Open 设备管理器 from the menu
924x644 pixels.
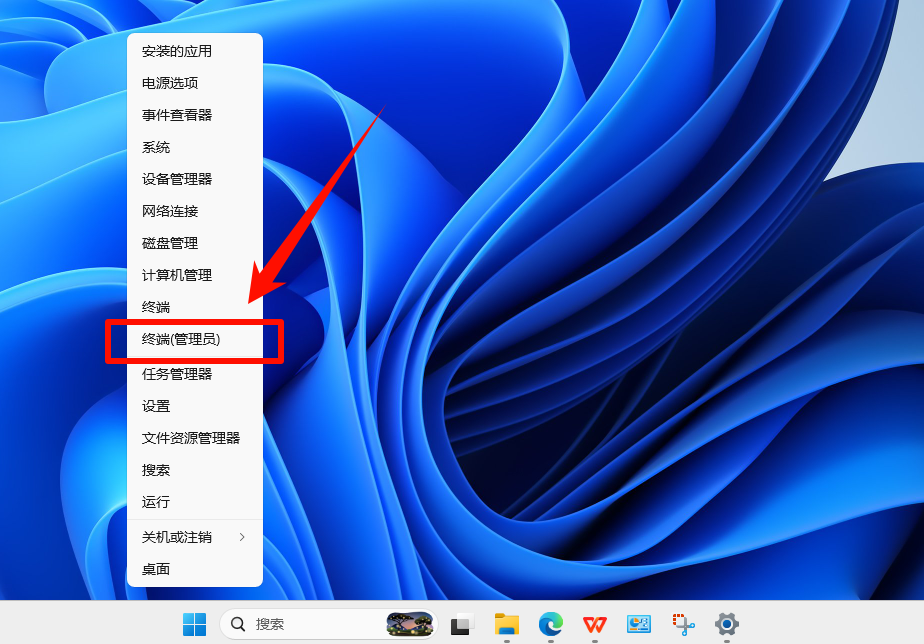pos(195,179)
